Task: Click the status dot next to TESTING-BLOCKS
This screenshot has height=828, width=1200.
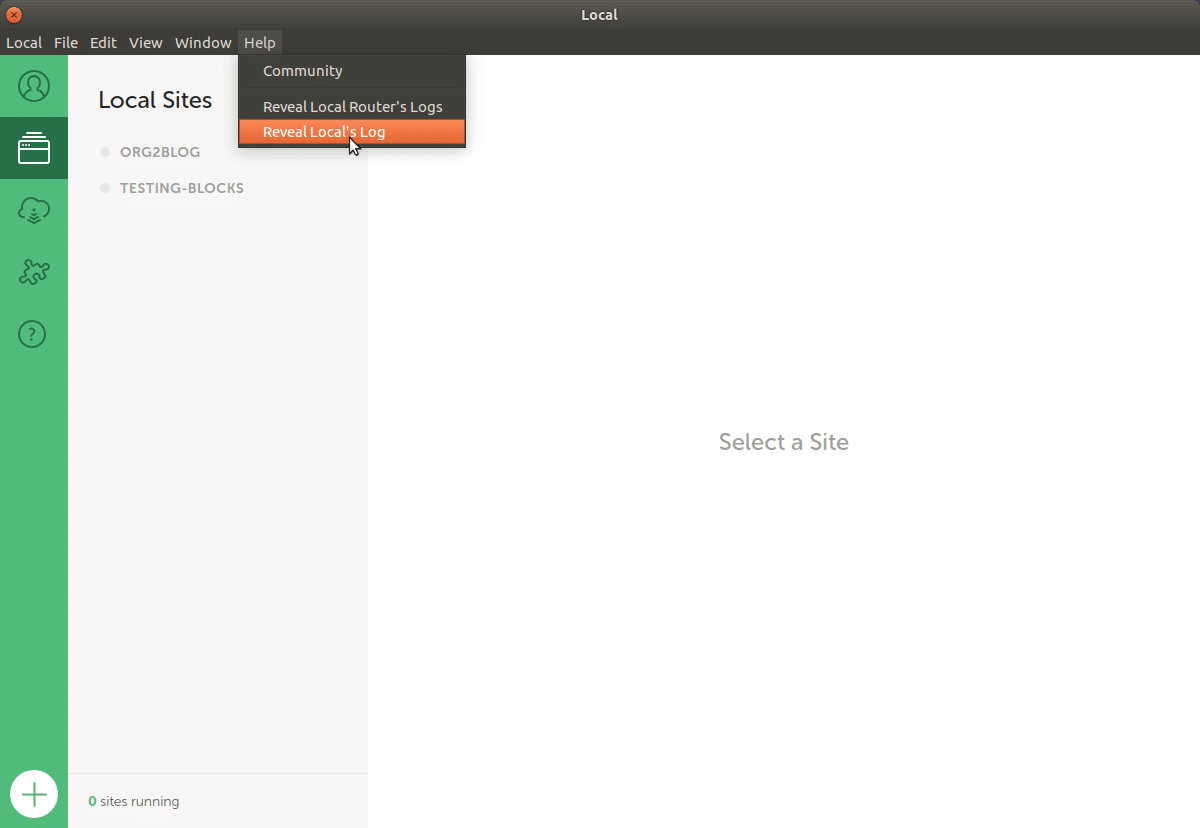Action: click(x=104, y=187)
